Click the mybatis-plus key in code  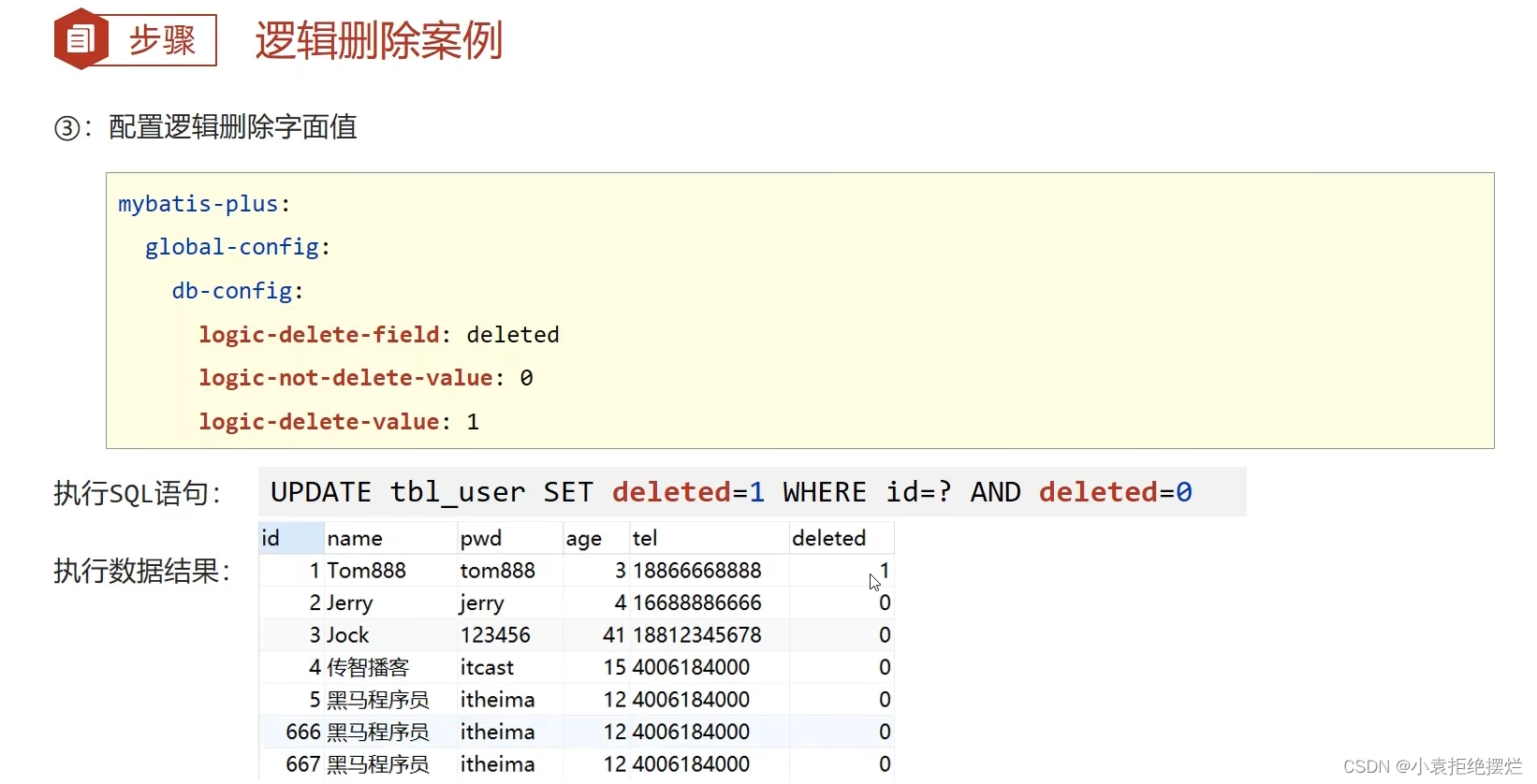point(198,204)
